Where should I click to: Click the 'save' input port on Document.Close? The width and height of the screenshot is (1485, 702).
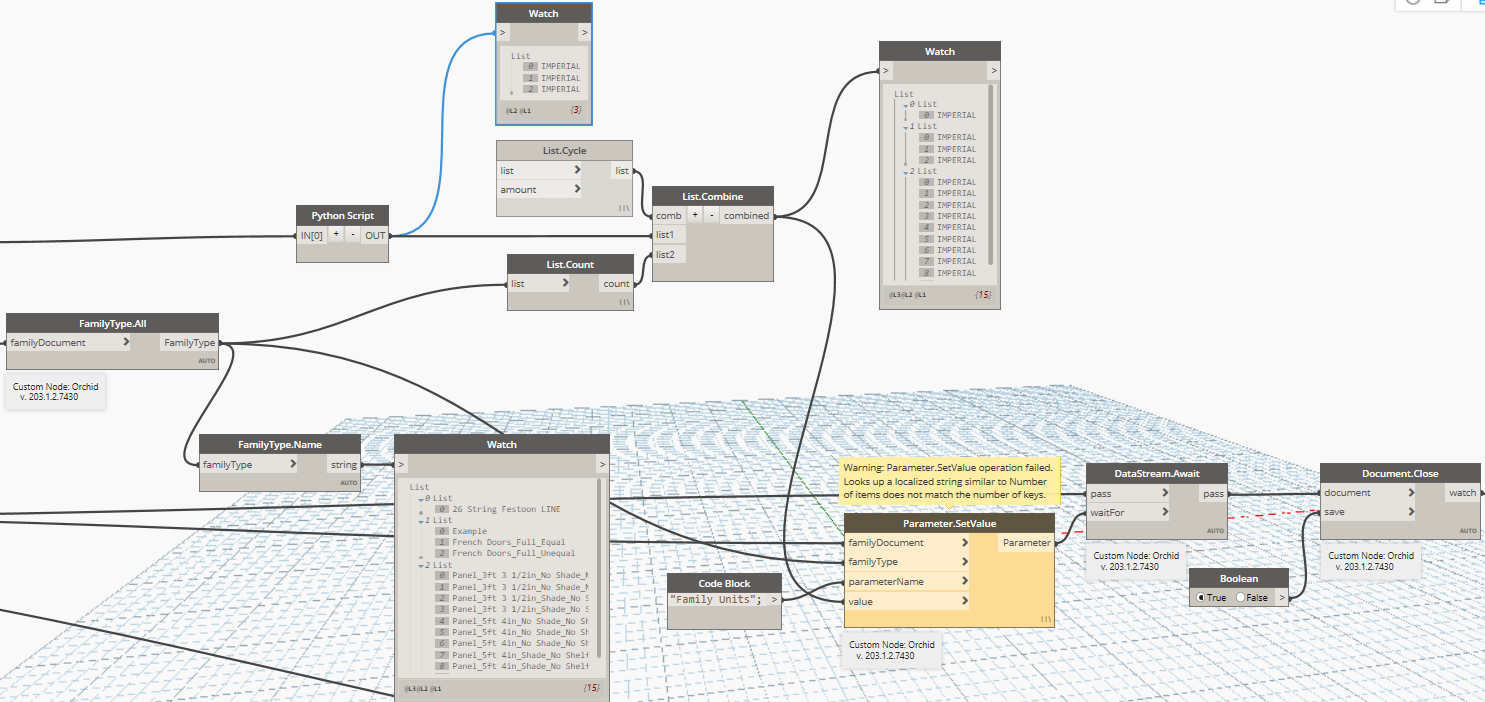(1369, 511)
